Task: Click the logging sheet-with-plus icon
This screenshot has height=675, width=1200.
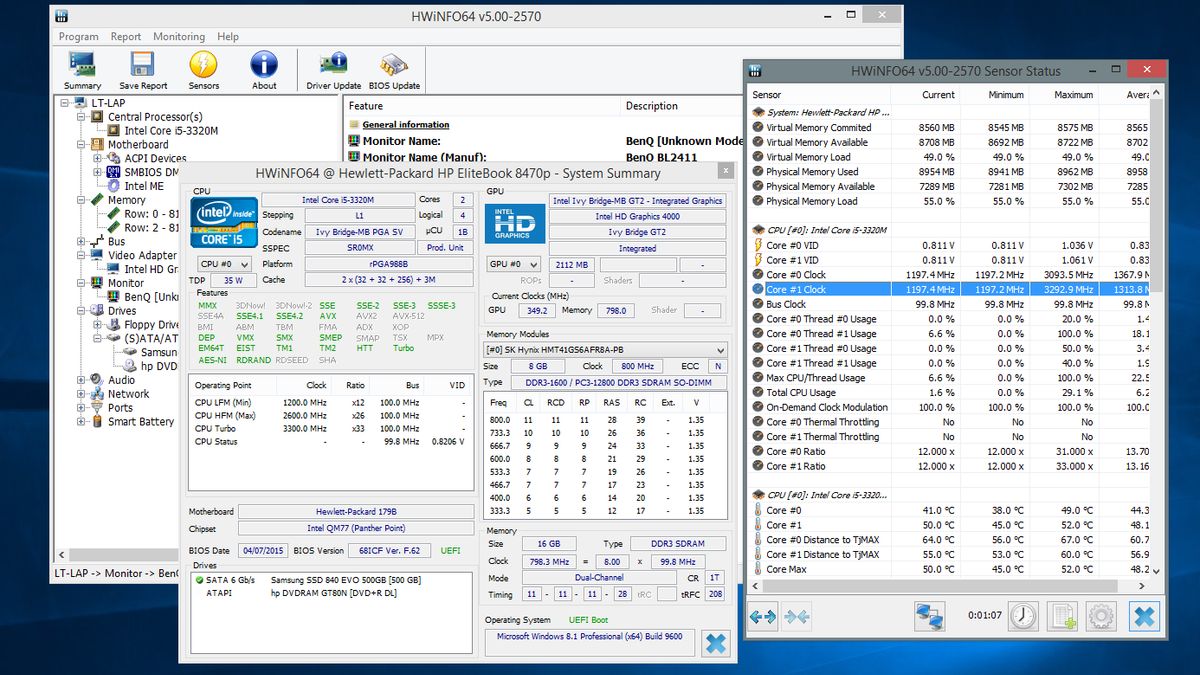Action: click(x=1062, y=616)
